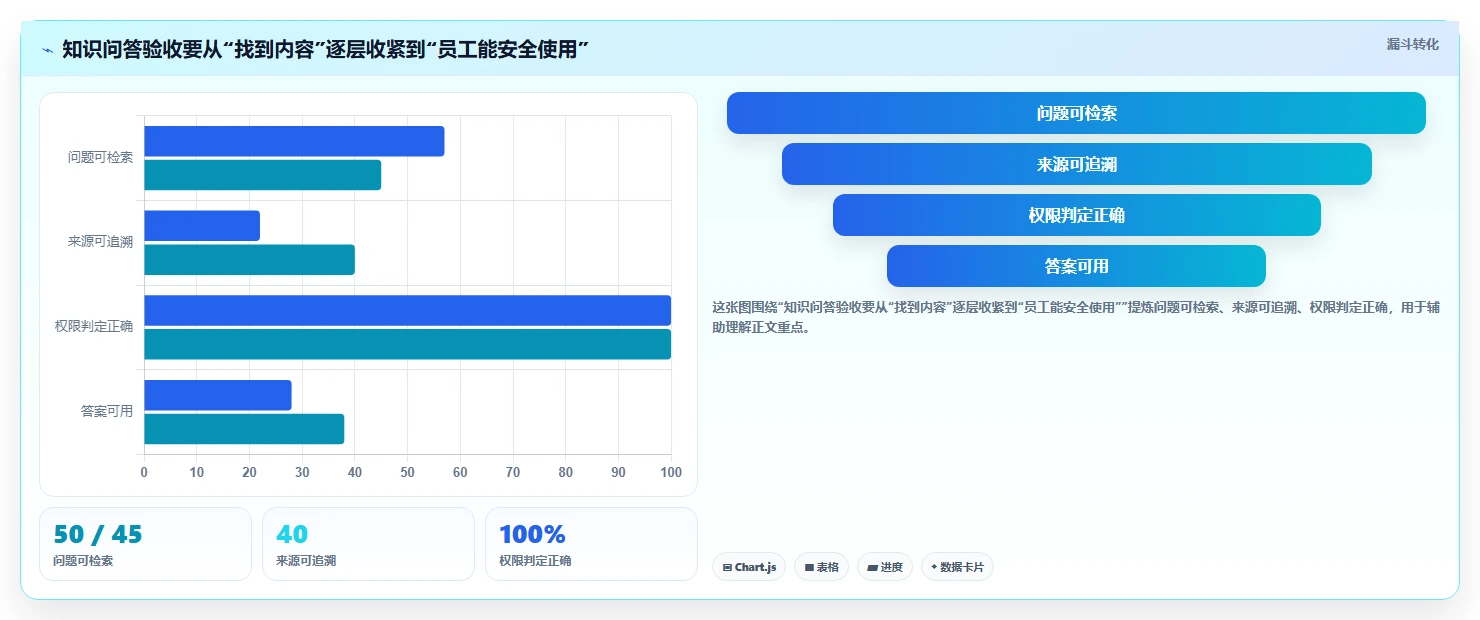Click the 权限判定正确 y-axis label
This screenshot has width=1480, height=620.
[94, 326]
